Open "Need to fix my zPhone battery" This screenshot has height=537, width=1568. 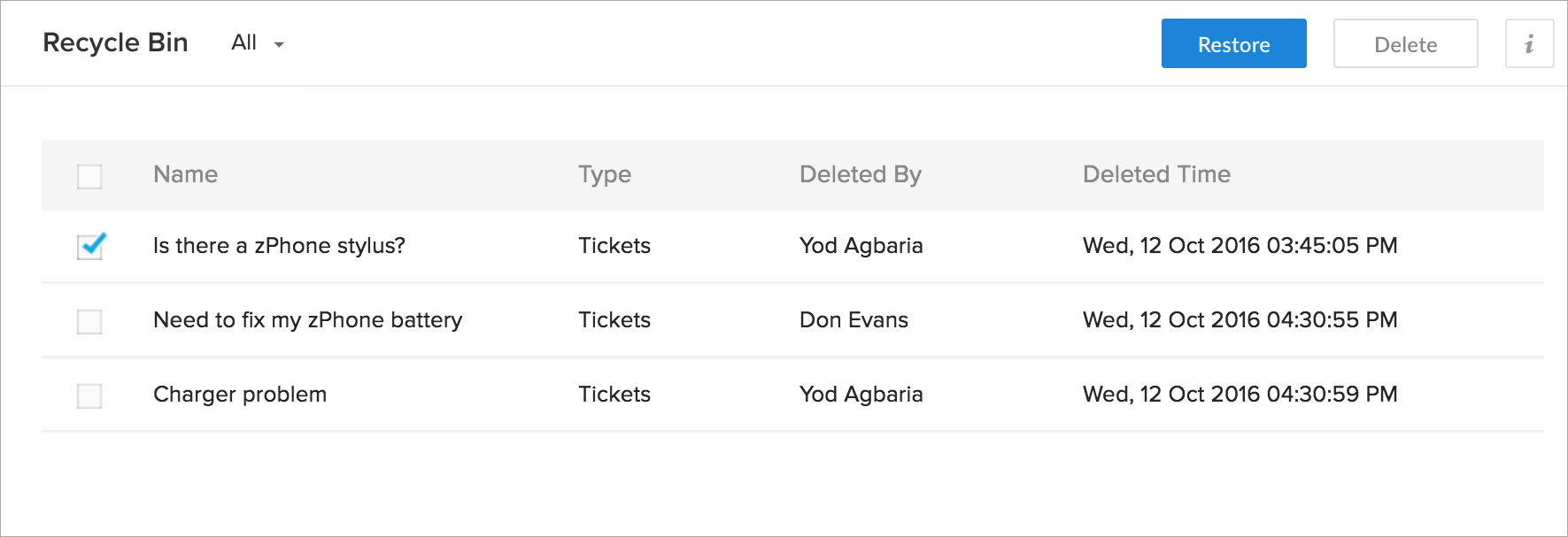(307, 320)
